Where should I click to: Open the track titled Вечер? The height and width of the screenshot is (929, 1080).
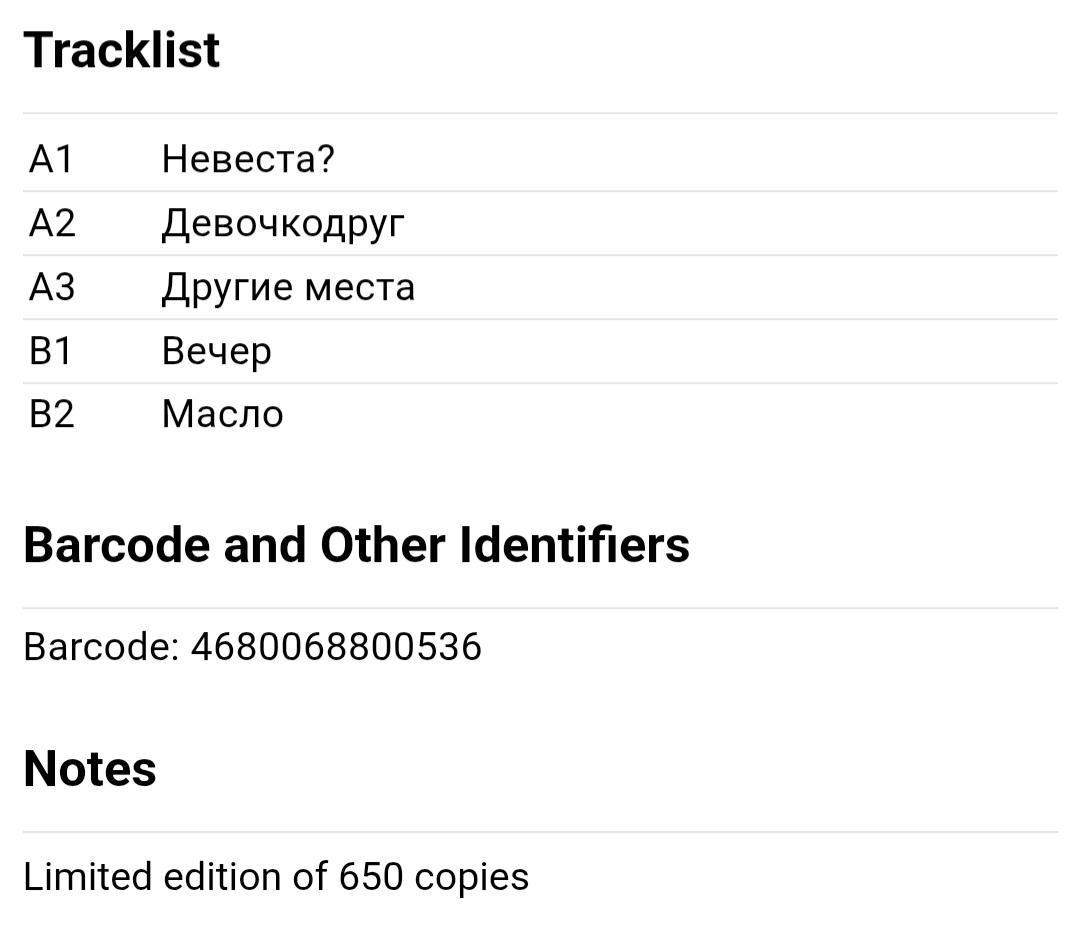tap(216, 353)
